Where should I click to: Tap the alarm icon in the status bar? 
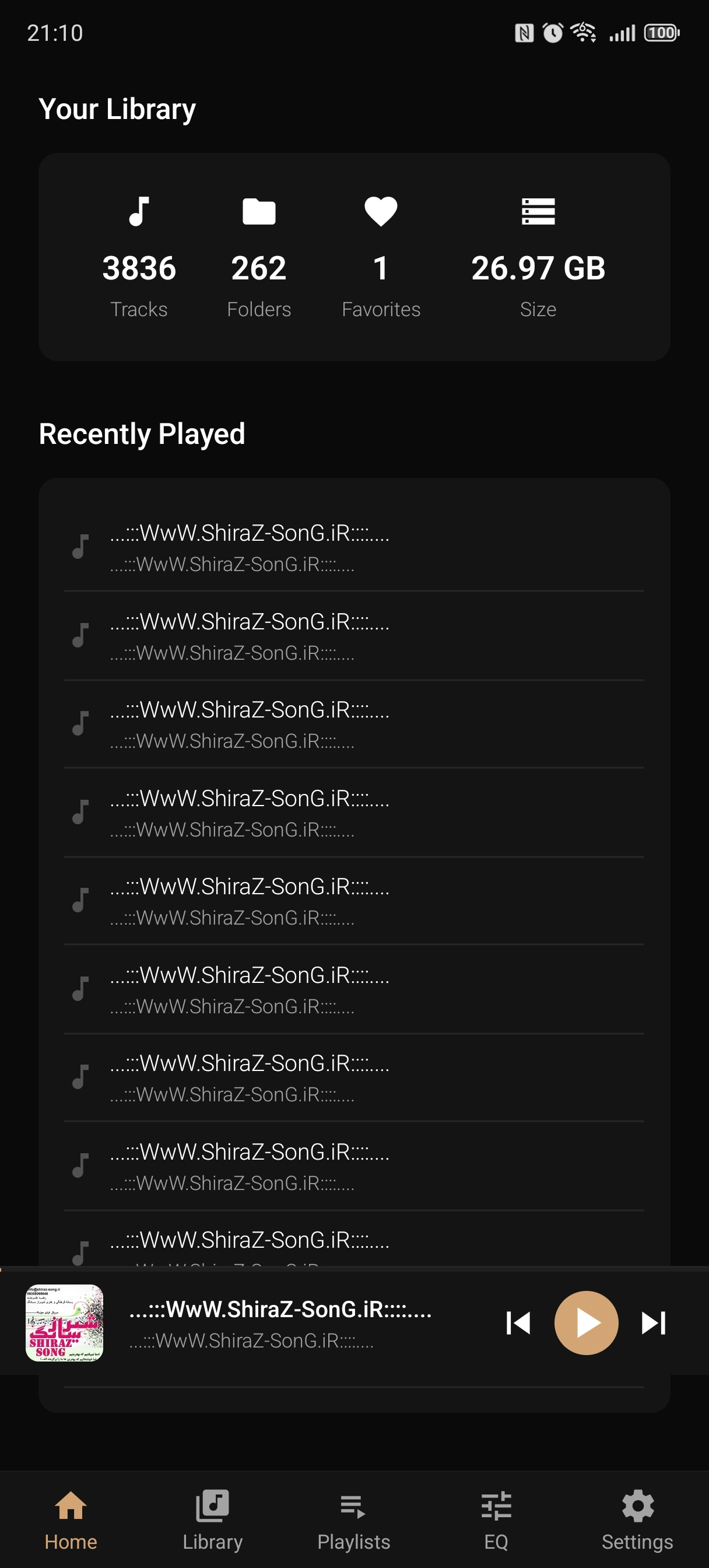tap(553, 33)
